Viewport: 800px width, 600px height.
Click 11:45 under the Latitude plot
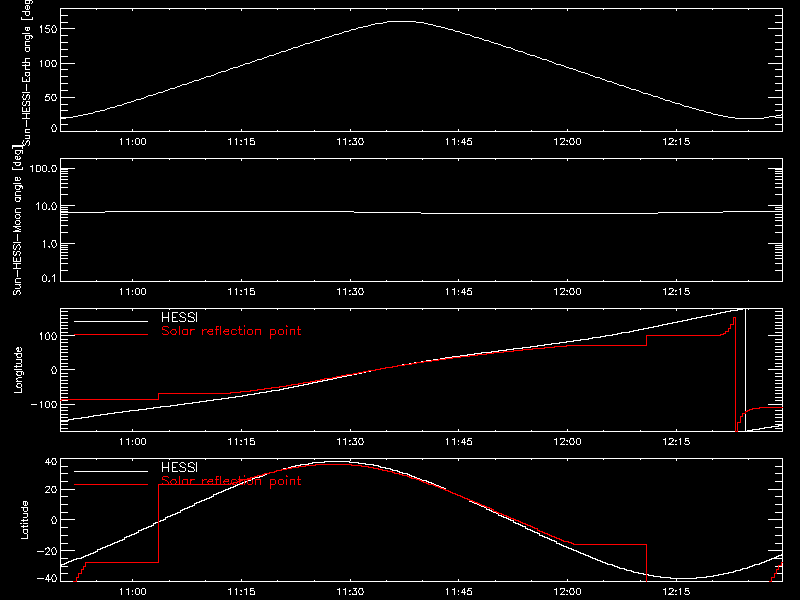tap(459, 592)
